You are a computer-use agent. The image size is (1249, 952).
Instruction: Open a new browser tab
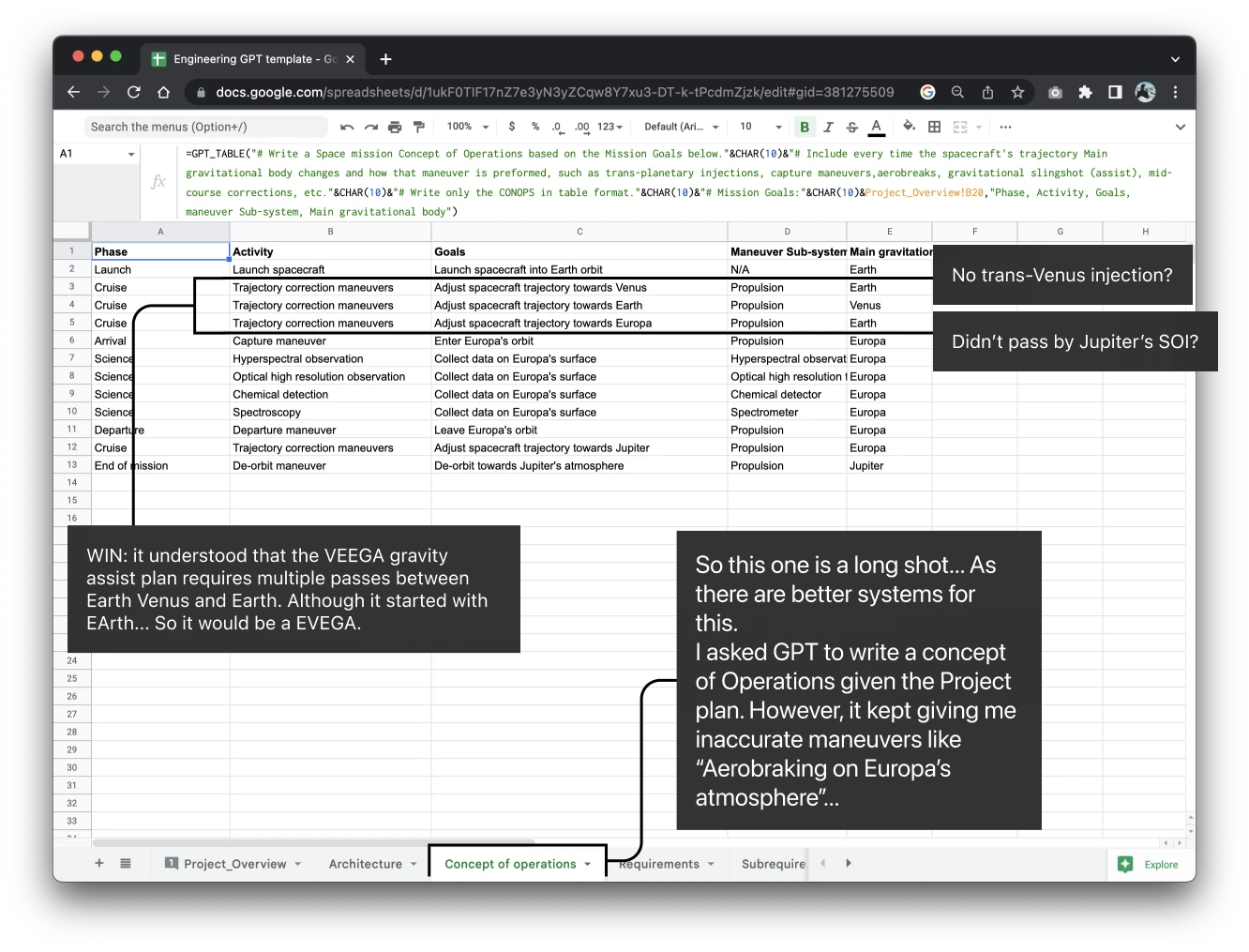click(385, 59)
